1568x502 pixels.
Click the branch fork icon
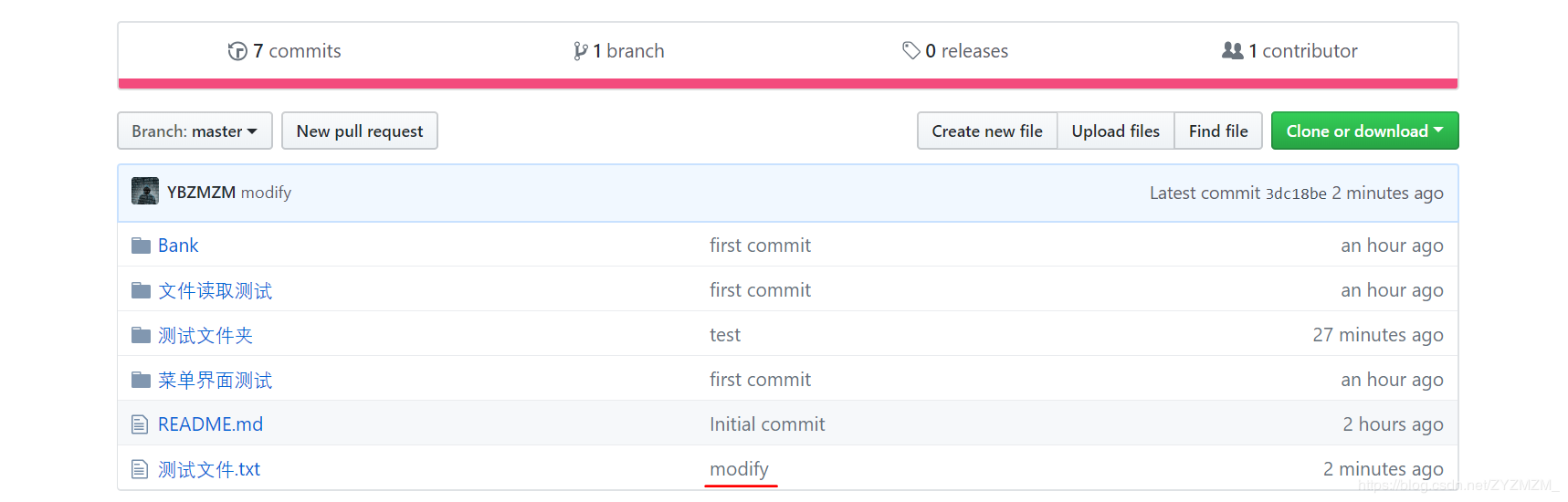pyautogui.click(x=580, y=51)
